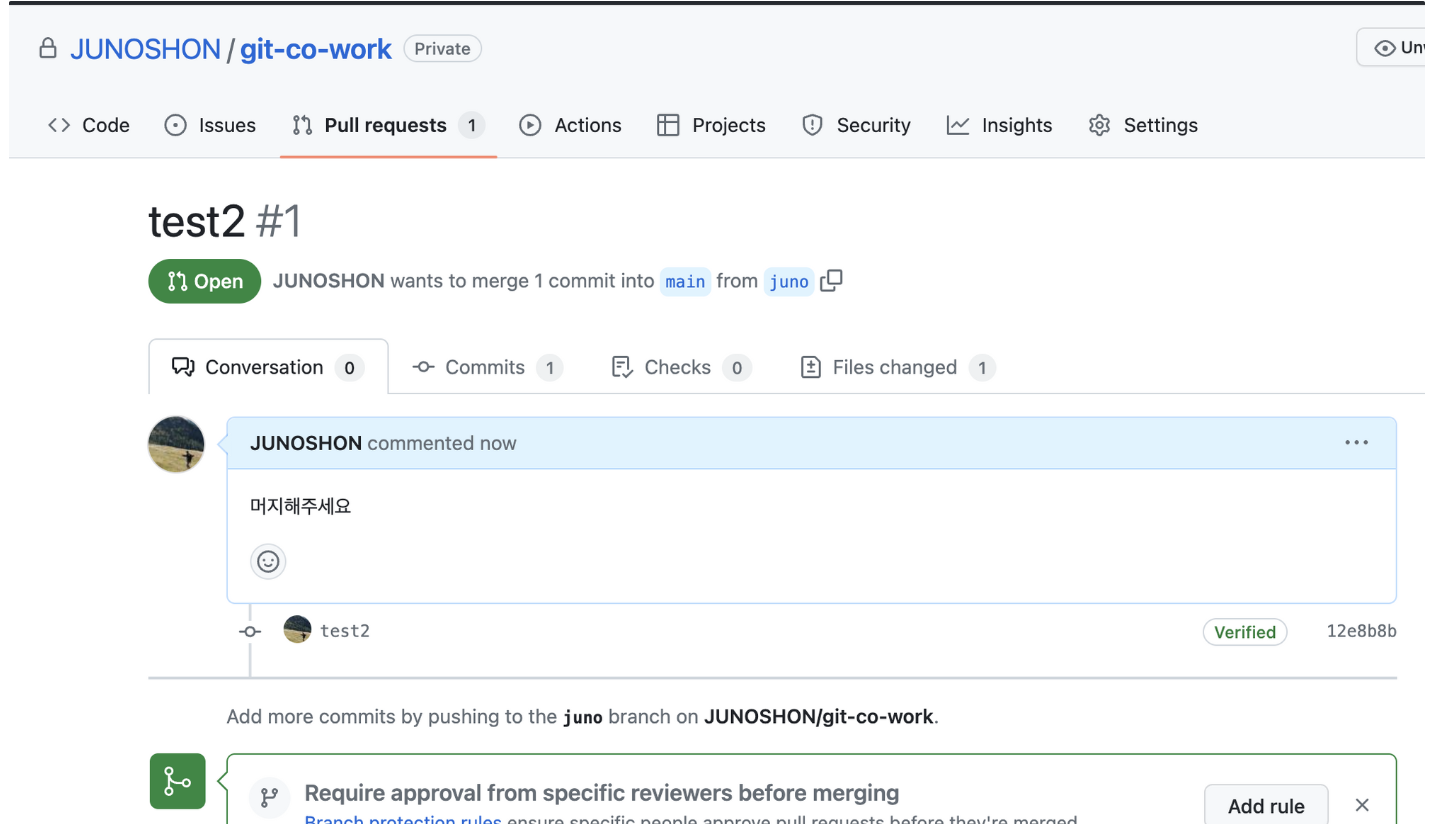Click the Pull requests counter badge
Screen dimensions: 1430x824
(472, 125)
